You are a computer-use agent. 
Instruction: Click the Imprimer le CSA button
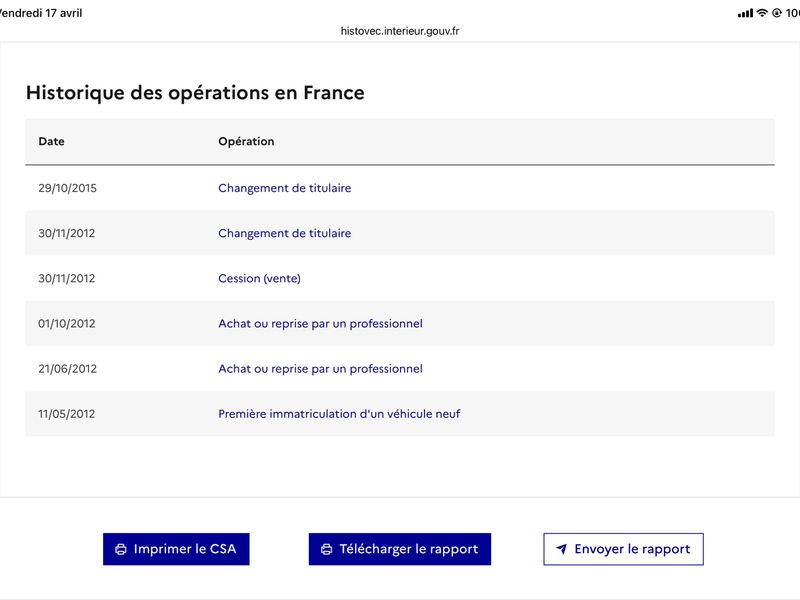pos(176,549)
